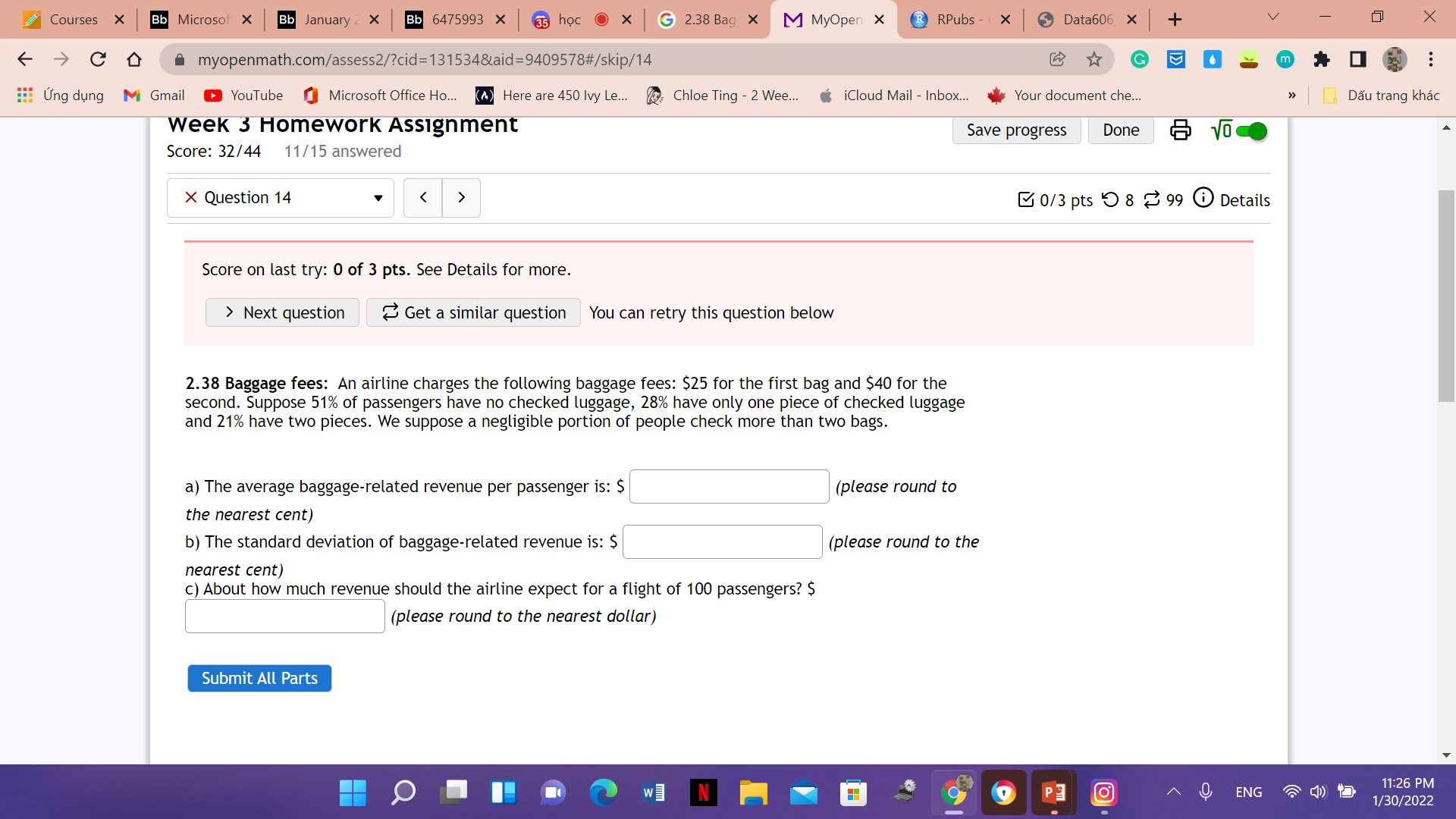
Task: Go to the previous question arrow
Action: point(423,198)
